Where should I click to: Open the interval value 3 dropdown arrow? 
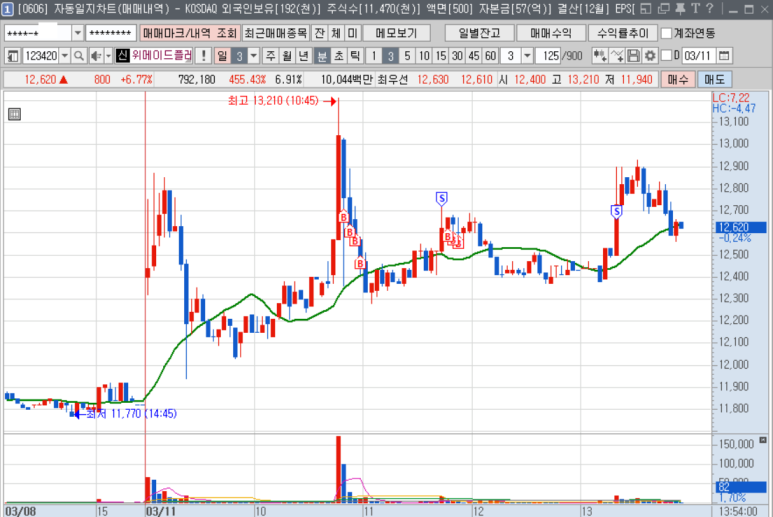pos(527,56)
